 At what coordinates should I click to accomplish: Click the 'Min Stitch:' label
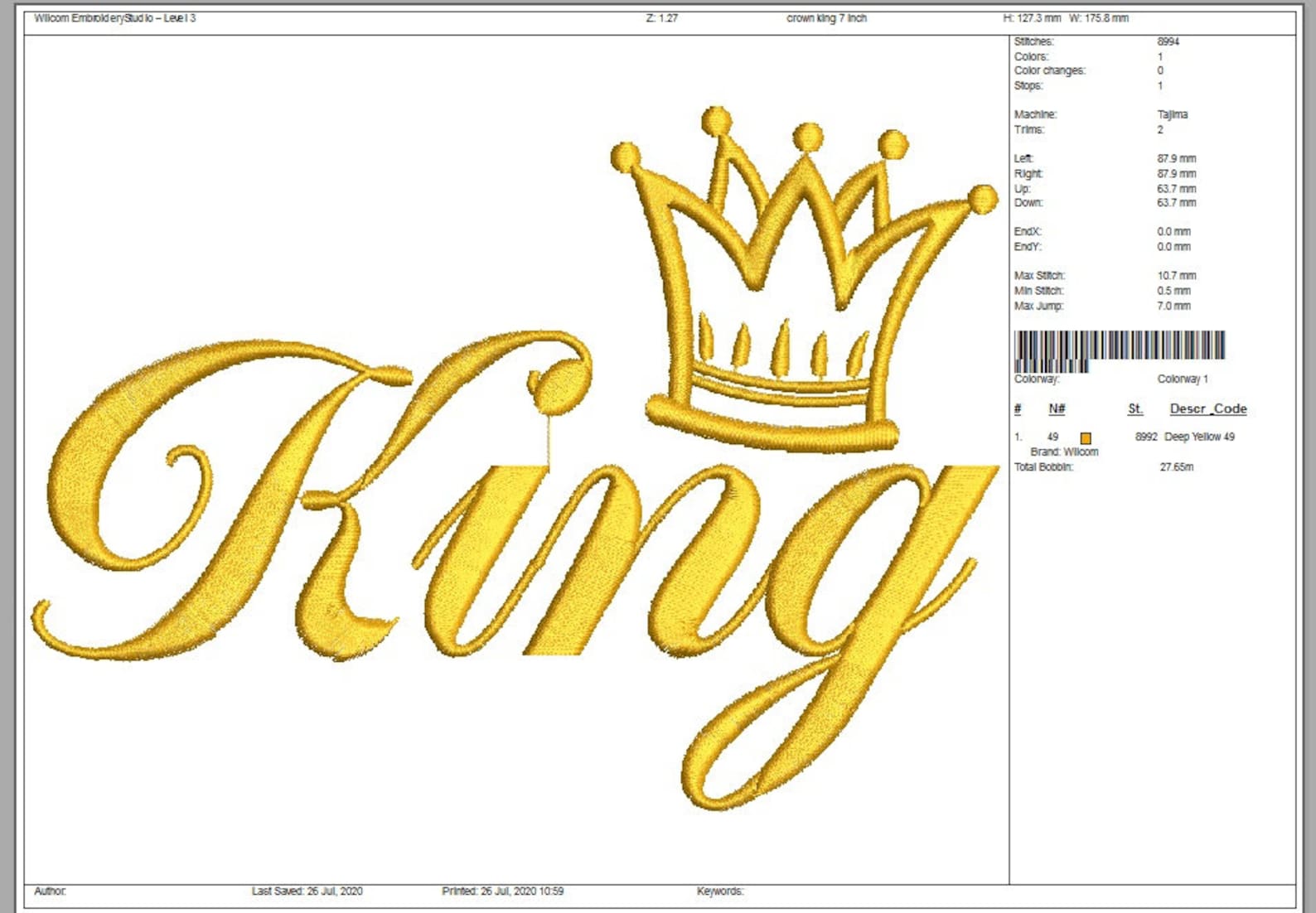[1038, 291]
